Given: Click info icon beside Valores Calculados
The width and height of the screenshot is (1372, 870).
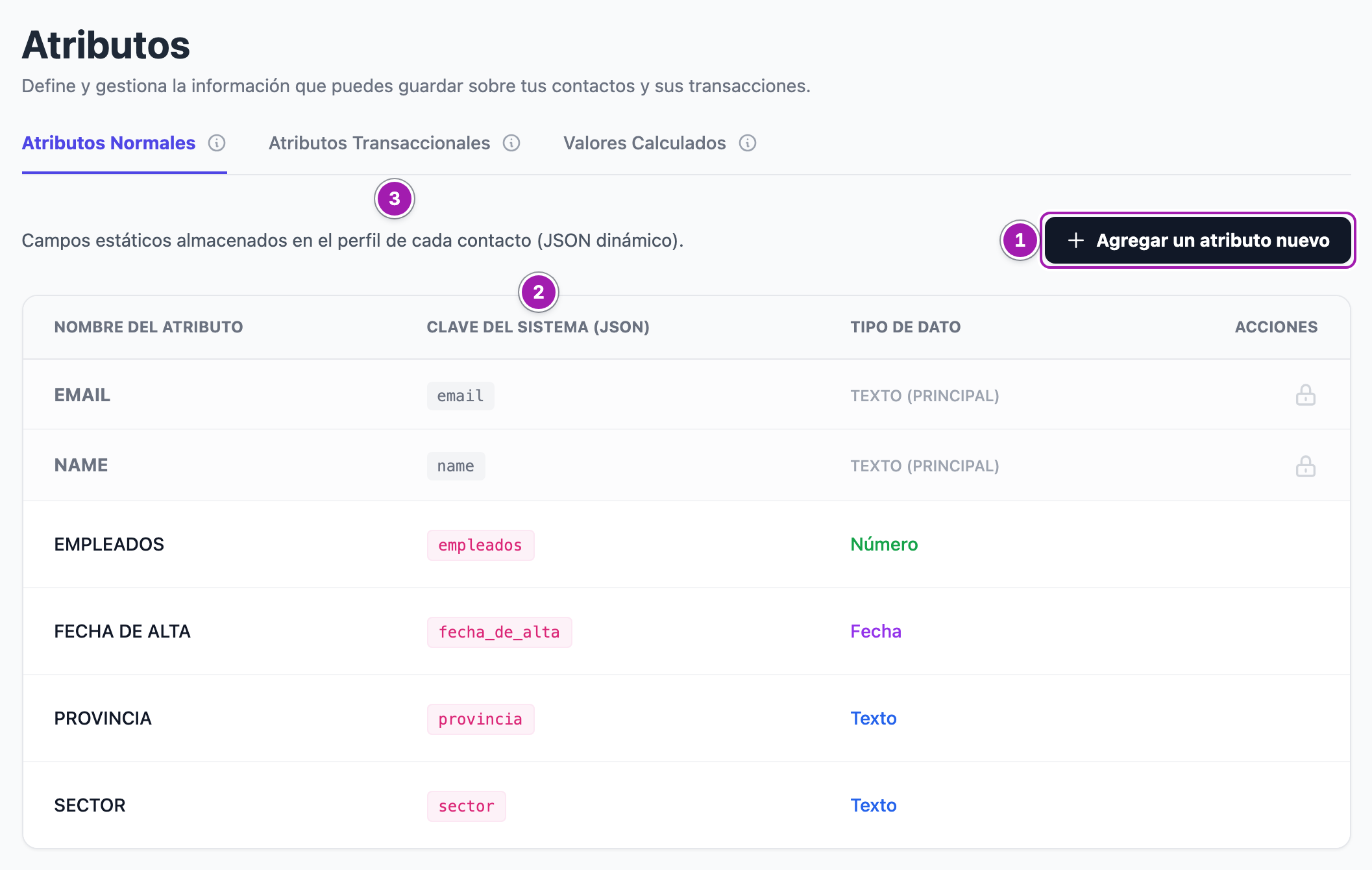Looking at the screenshot, I should pyautogui.click(x=748, y=143).
